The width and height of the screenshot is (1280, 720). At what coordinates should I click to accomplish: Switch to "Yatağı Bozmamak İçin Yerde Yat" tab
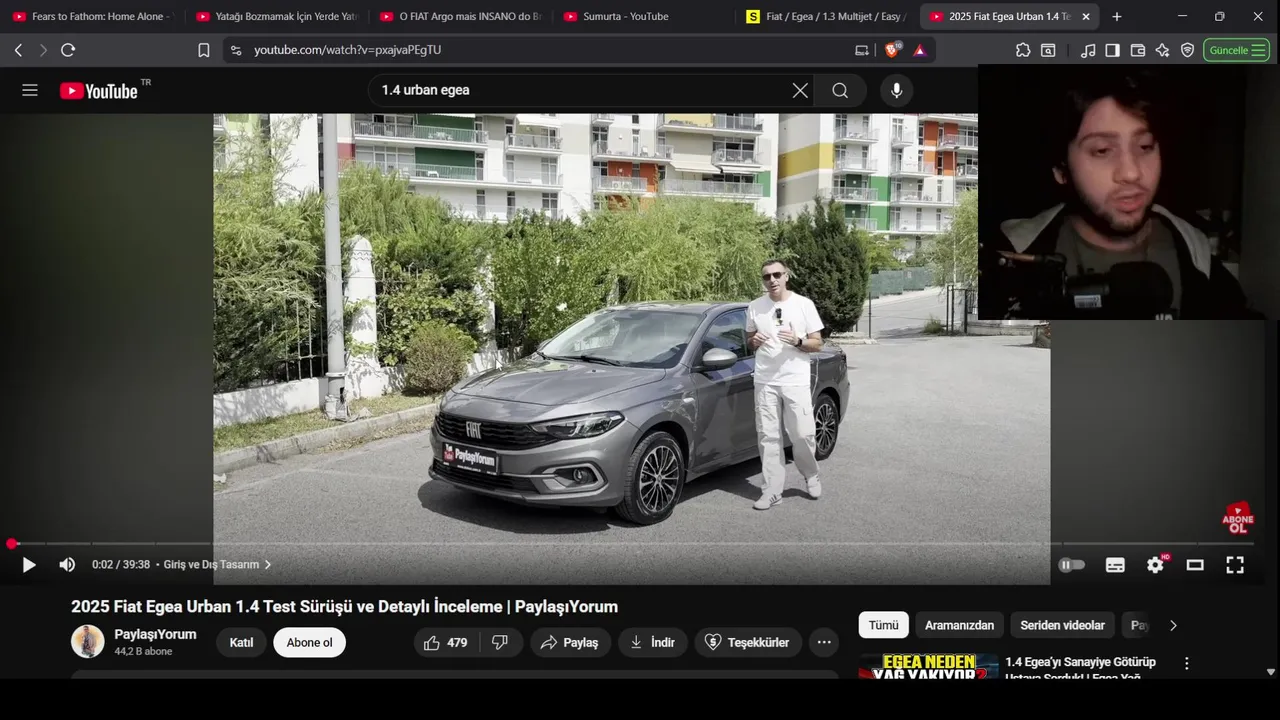pos(276,17)
